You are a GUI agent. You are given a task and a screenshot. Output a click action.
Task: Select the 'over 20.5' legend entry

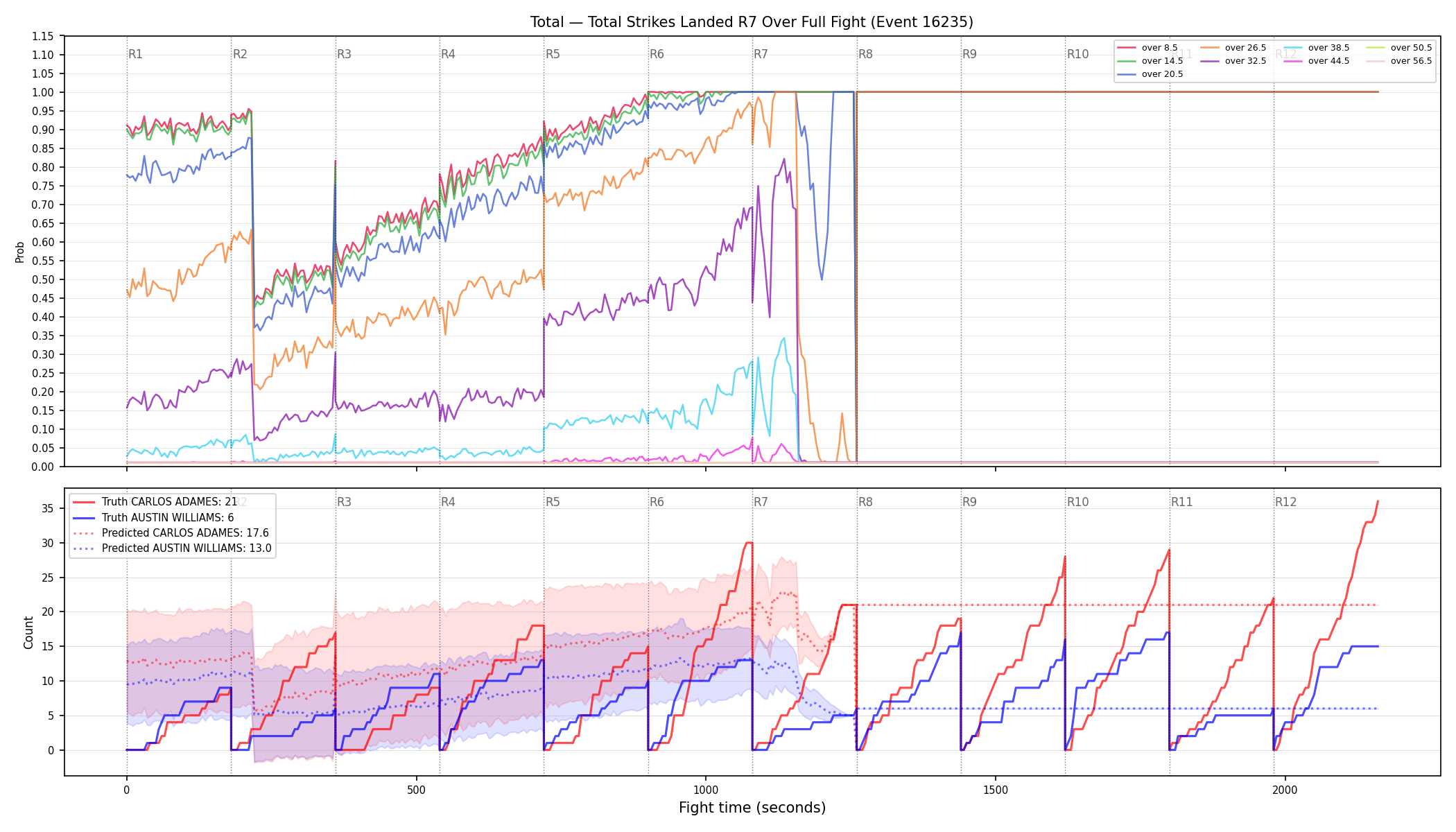(1150, 74)
